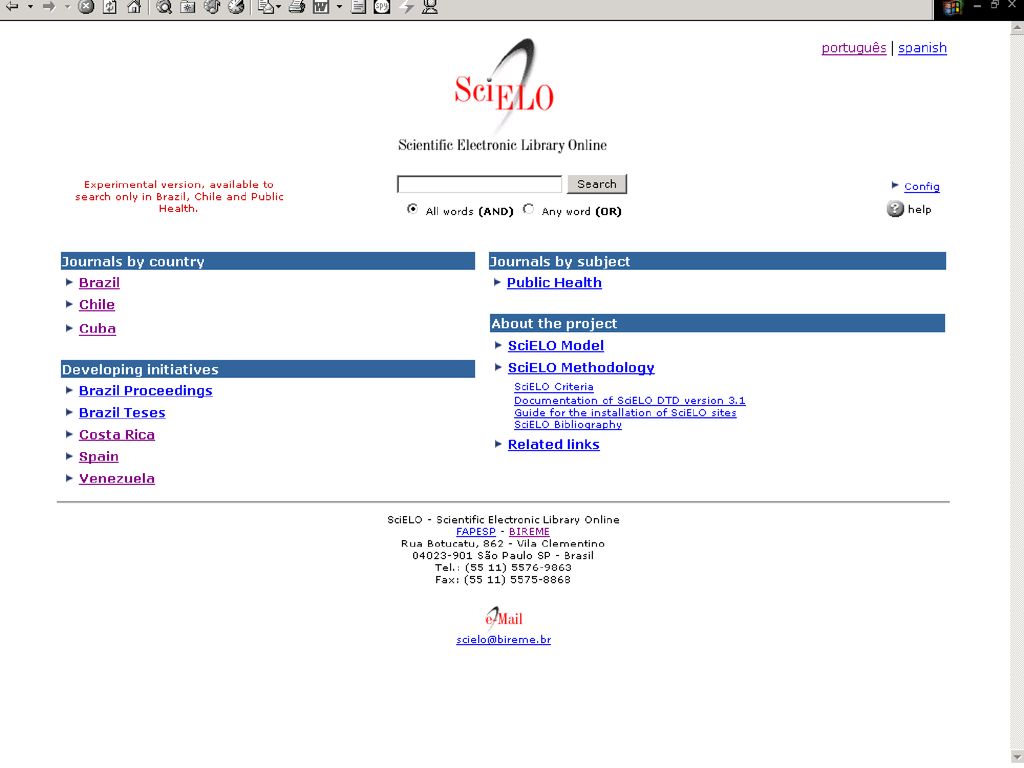The image size is (1024, 768).
Task: Click the Media toolbar icon
Action: pos(212,7)
